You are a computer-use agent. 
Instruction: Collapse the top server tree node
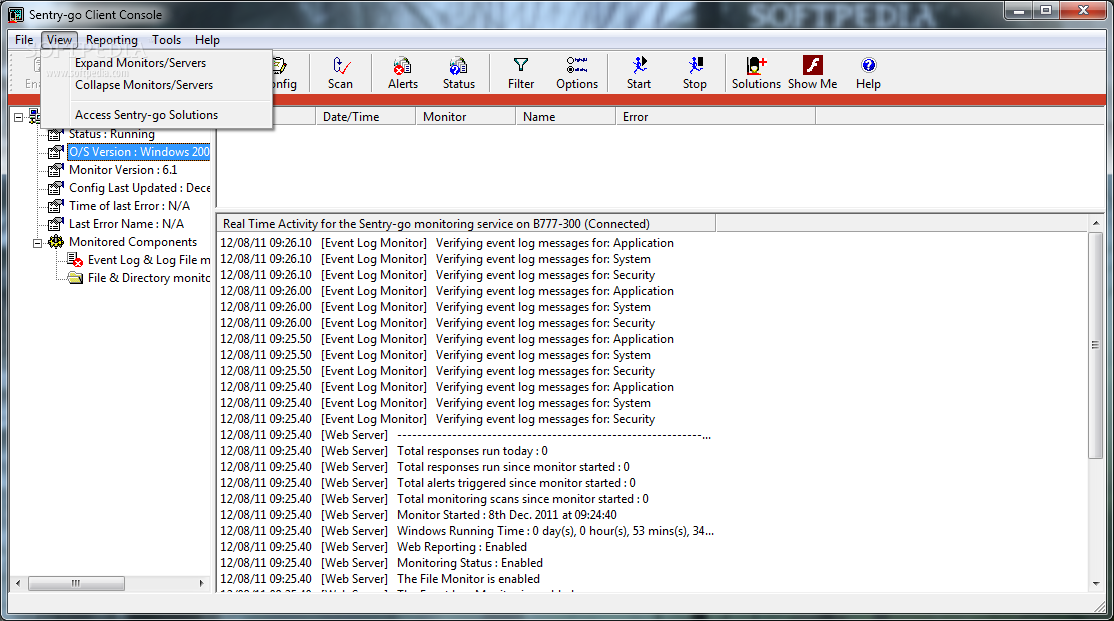coord(18,117)
